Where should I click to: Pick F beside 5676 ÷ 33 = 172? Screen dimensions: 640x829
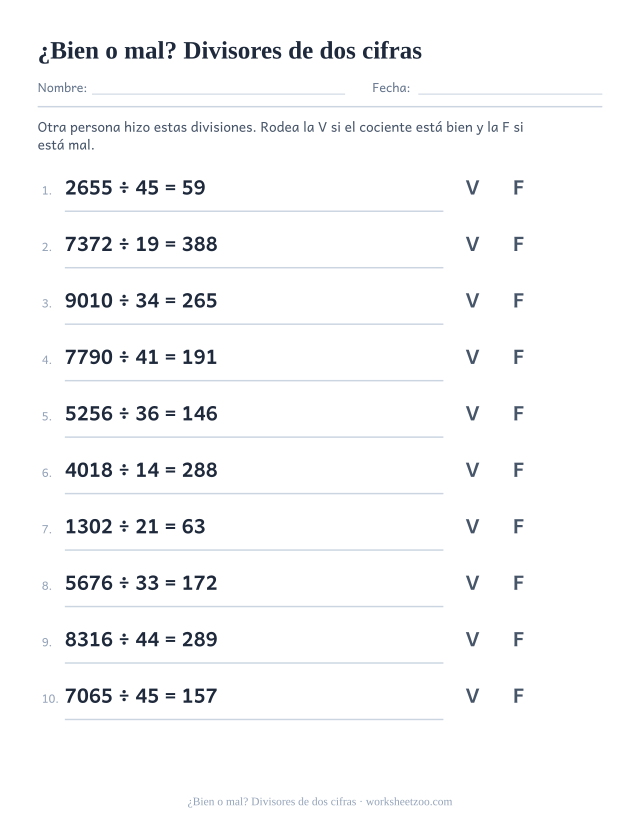pyautogui.click(x=518, y=583)
